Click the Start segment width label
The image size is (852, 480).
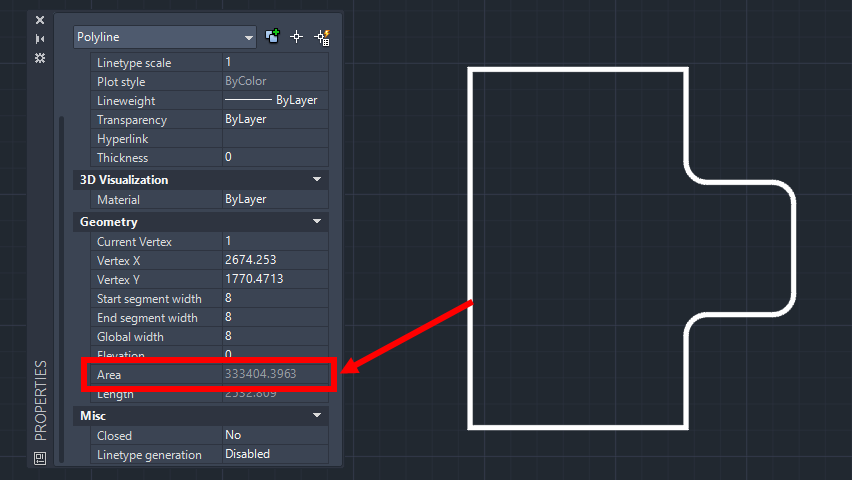(149, 298)
